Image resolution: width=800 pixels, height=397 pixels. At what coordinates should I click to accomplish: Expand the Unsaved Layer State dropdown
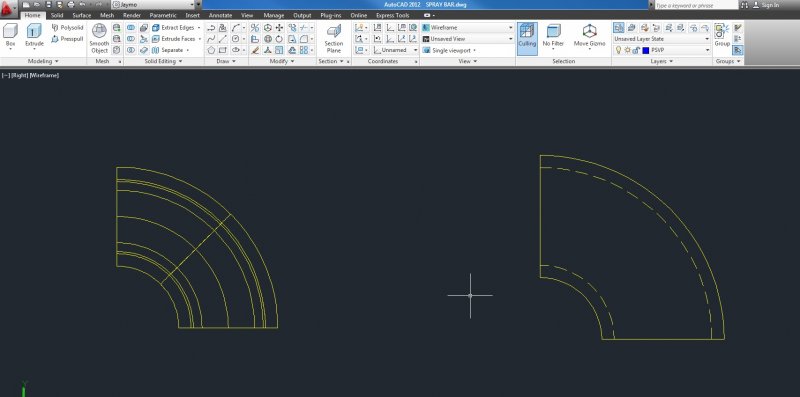[x=662, y=39]
